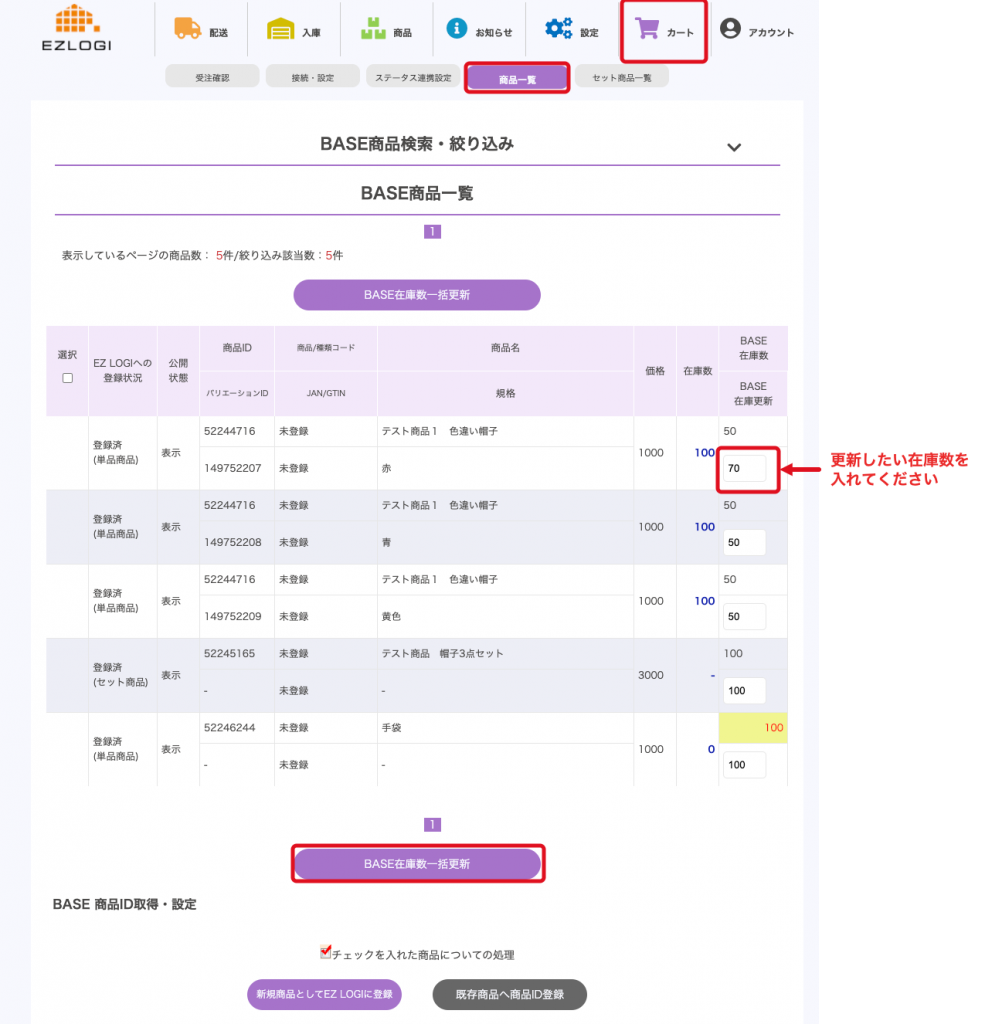Click 新規商品としてEZ LOGIに登録 button

(324, 994)
